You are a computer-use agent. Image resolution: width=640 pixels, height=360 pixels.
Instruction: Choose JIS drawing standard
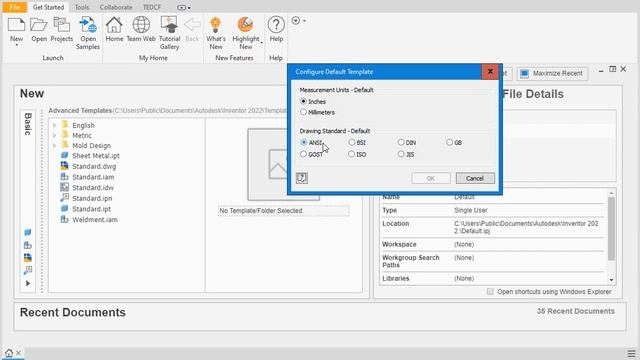401,154
